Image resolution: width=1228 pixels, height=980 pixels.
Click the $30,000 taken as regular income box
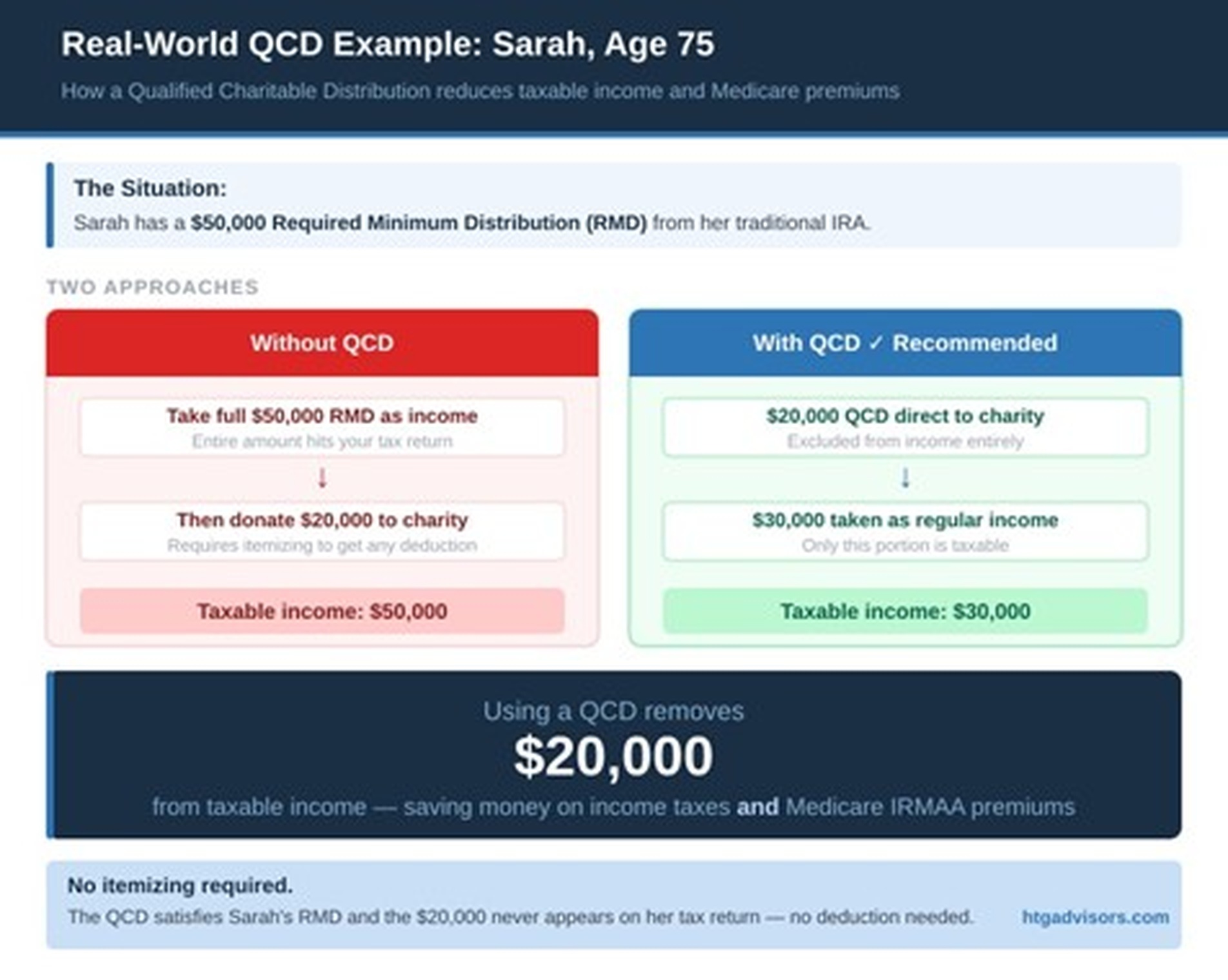(x=905, y=531)
